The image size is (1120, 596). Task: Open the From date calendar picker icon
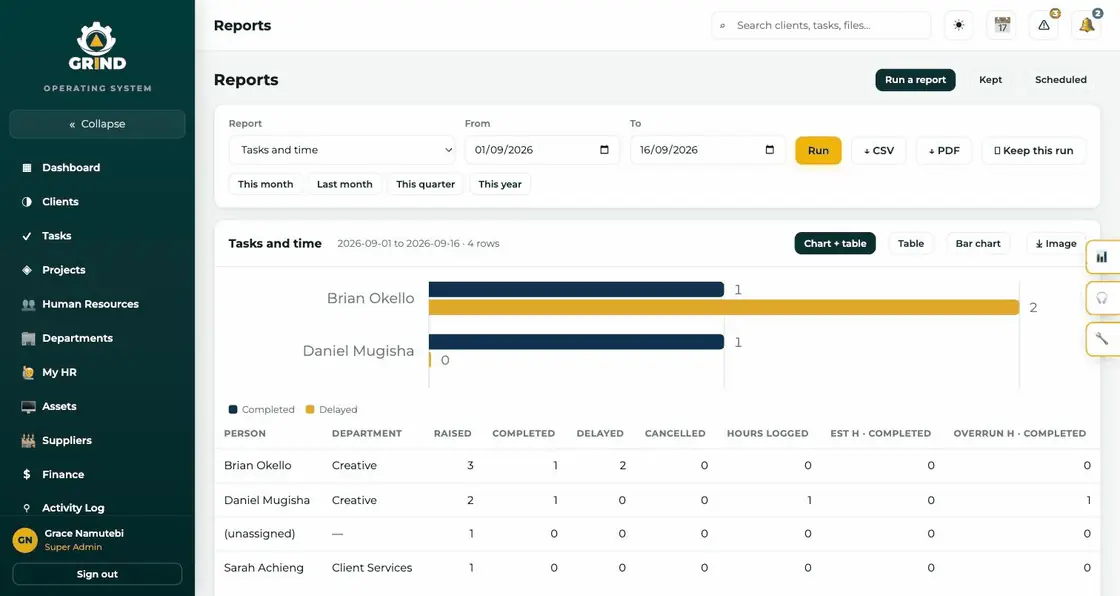604,150
